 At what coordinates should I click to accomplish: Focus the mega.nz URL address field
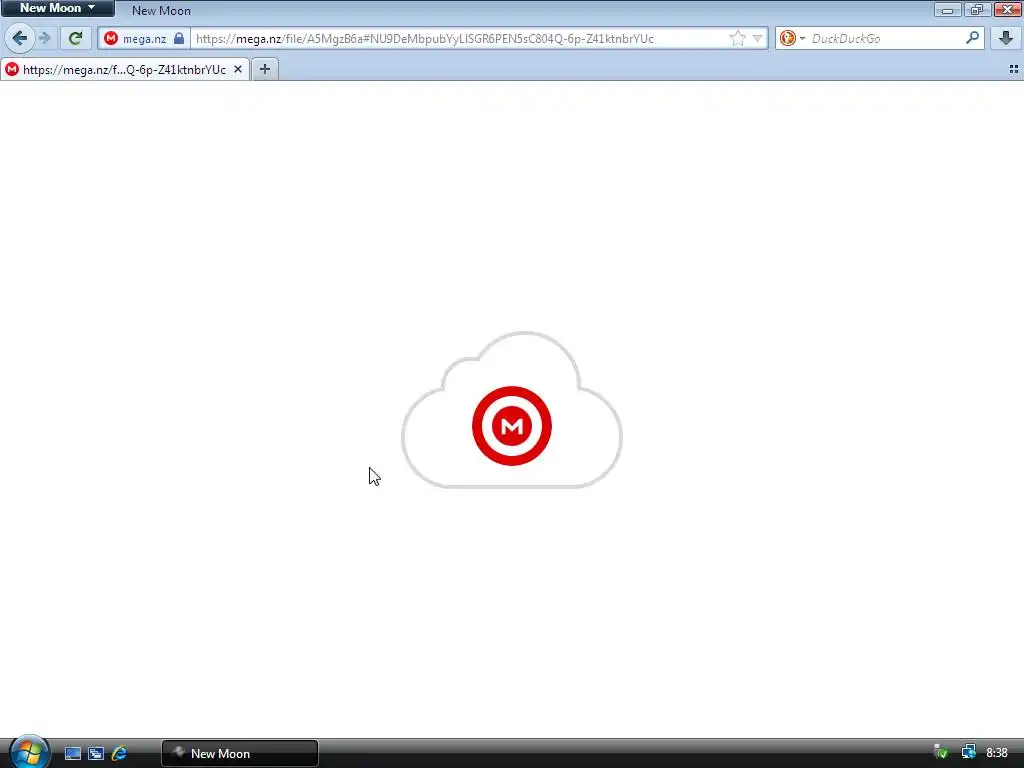(460, 39)
